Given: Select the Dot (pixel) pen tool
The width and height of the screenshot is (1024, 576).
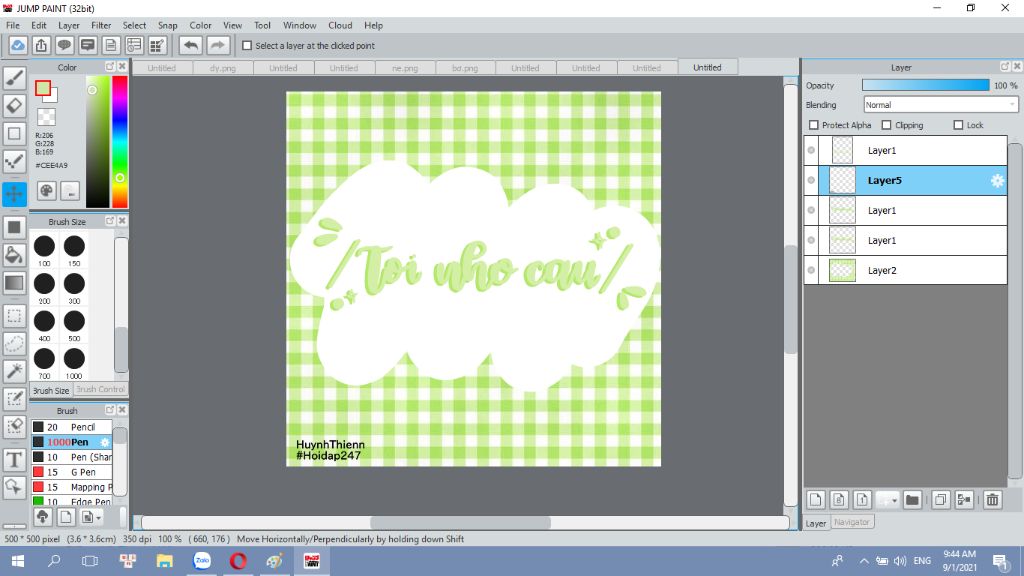Looking at the screenshot, I should (14, 161).
